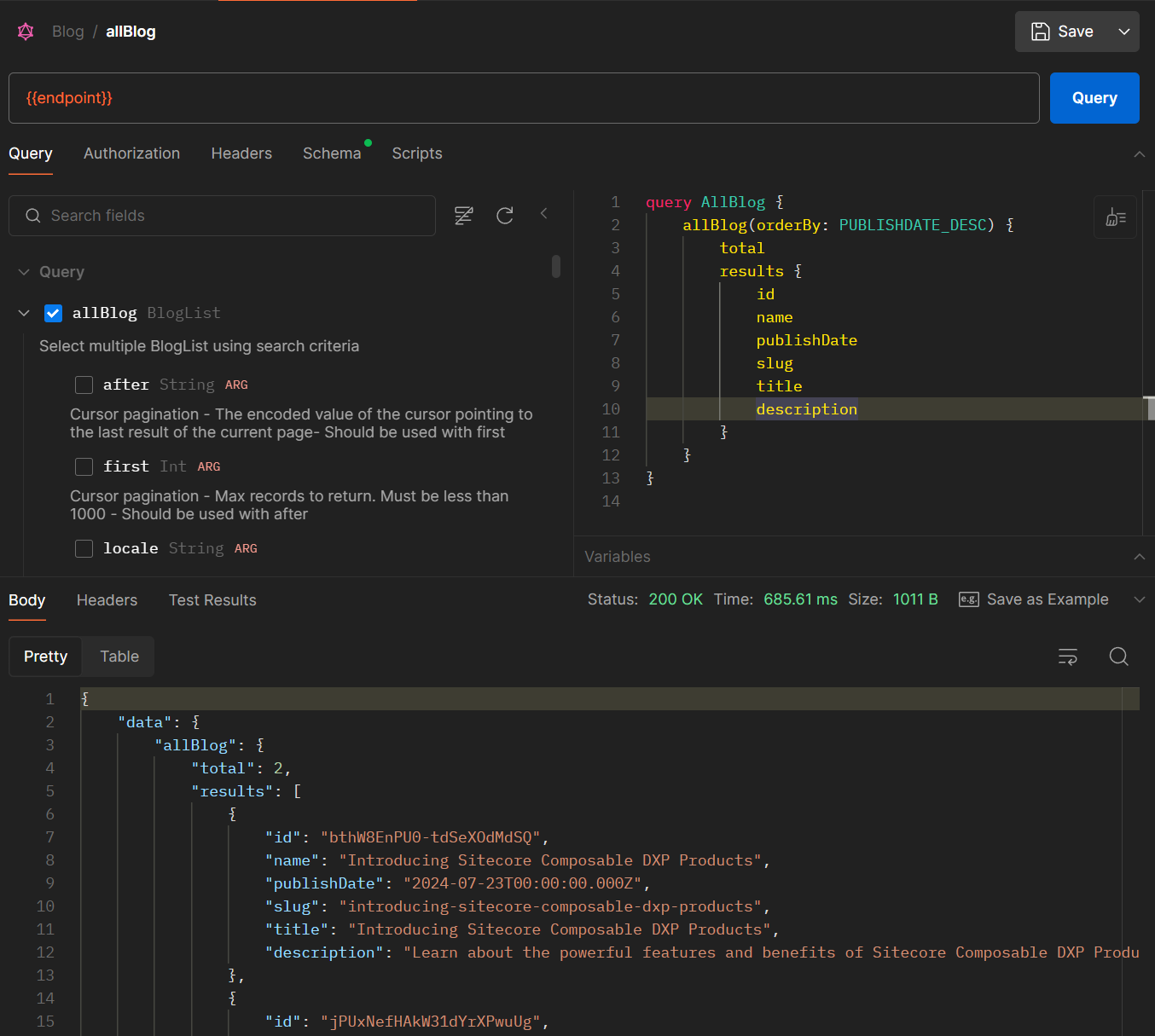Viewport: 1155px width, 1036px height.
Task: Expand the response options chevron
Action: tap(1140, 599)
